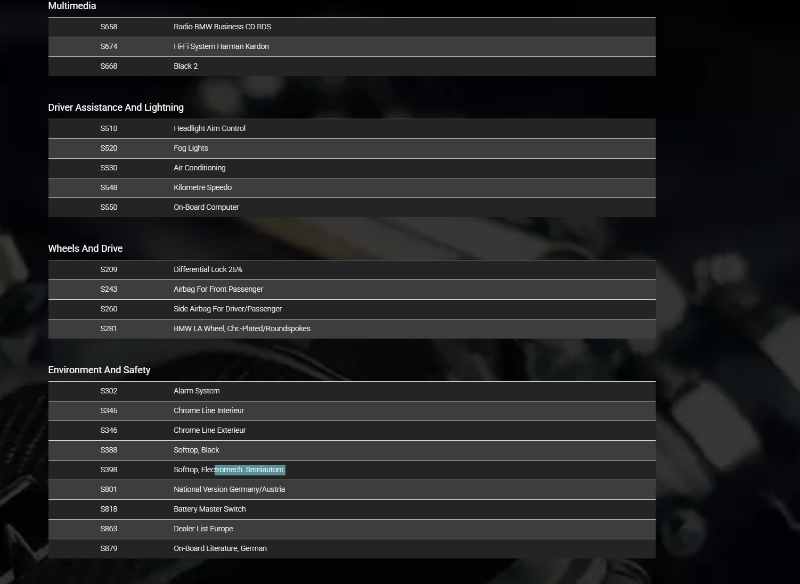Click Airbag For Front Passenger text
The width and height of the screenshot is (800, 584).
pos(218,289)
